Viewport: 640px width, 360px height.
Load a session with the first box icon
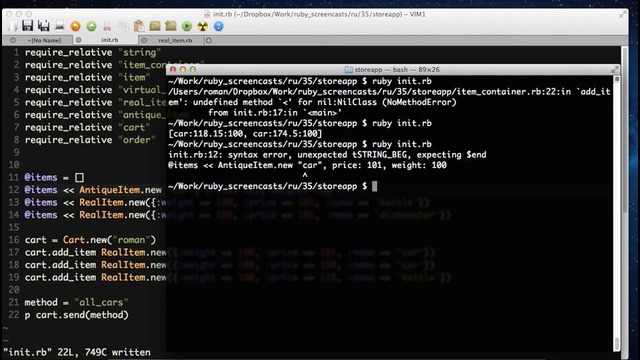click(x=155, y=27)
